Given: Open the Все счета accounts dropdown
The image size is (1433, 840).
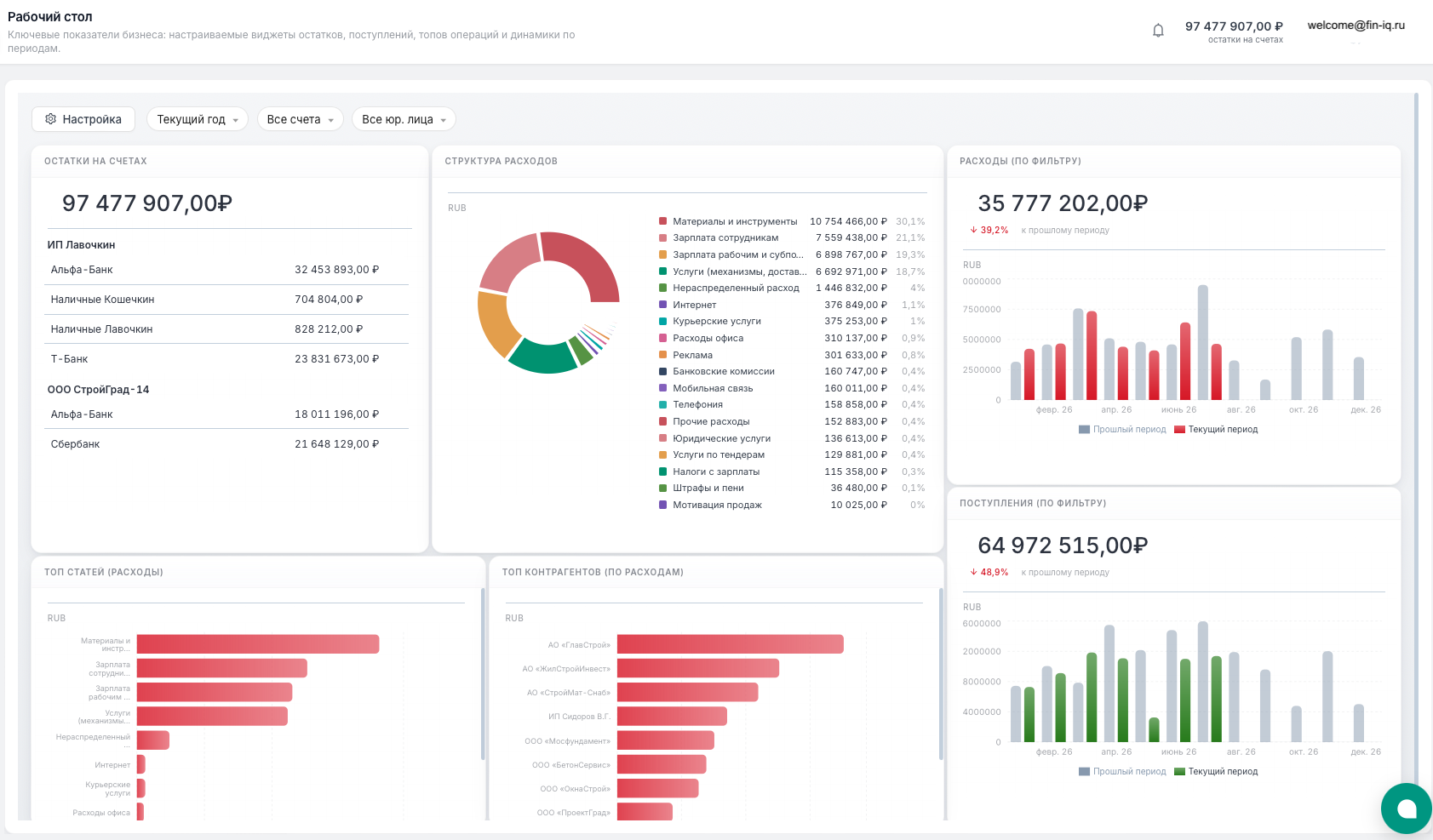Looking at the screenshot, I should pos(300,119).
